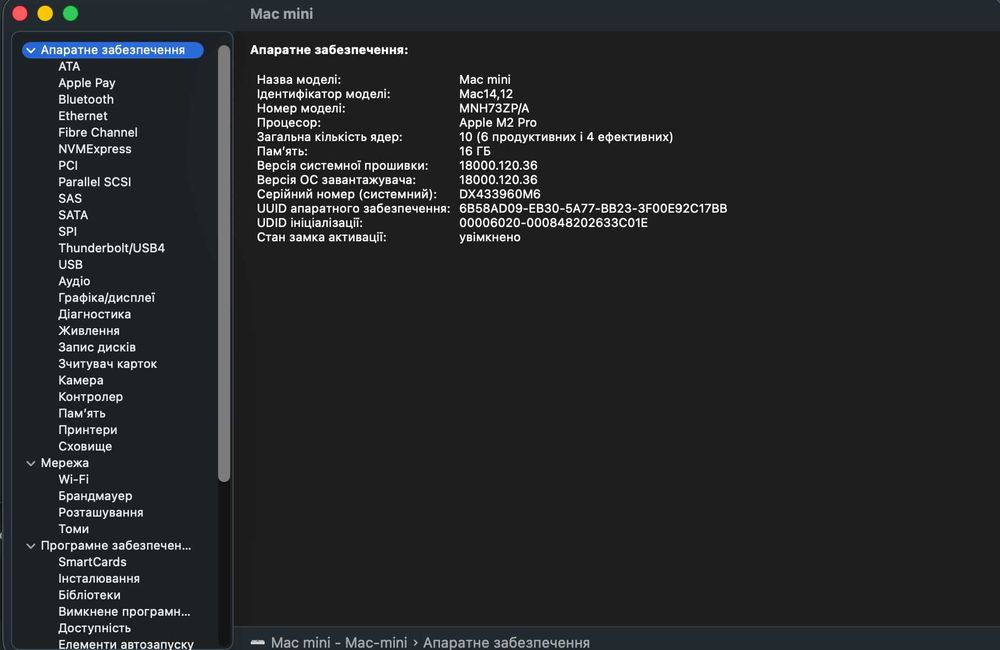Select Принтери in the sidebar
1000x650 pixels.
(87, 430)
